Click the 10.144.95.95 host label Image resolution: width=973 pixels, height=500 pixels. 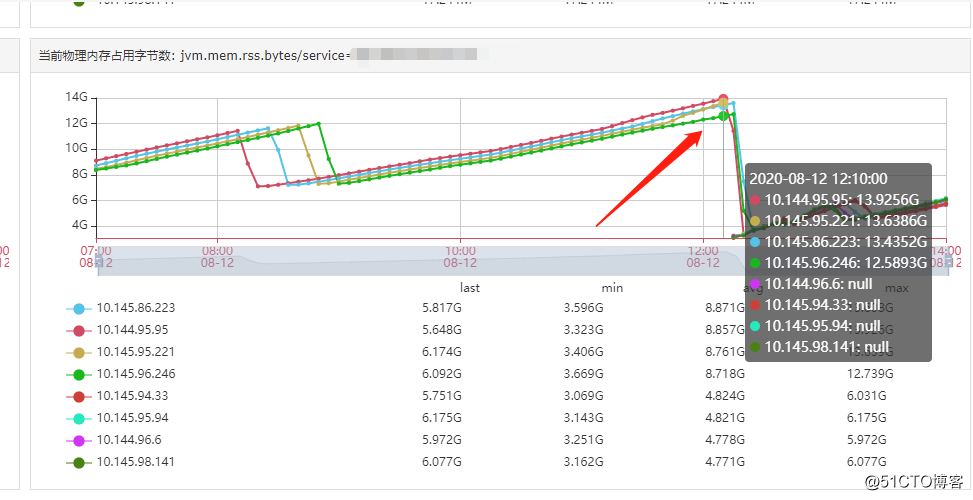pyautogui.click(x=132, y=329)
